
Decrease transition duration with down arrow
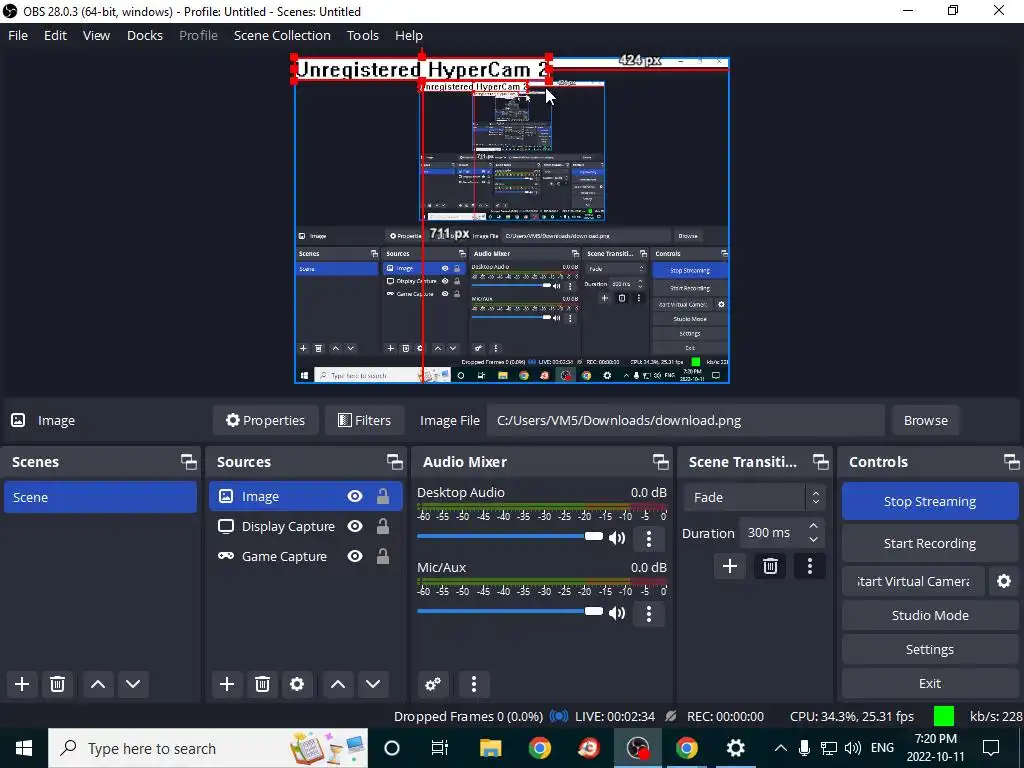813,539
